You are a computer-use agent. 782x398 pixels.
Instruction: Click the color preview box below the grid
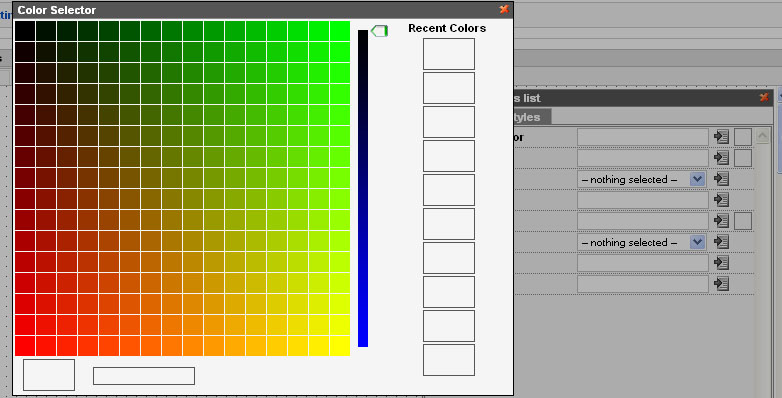[49, 375]
